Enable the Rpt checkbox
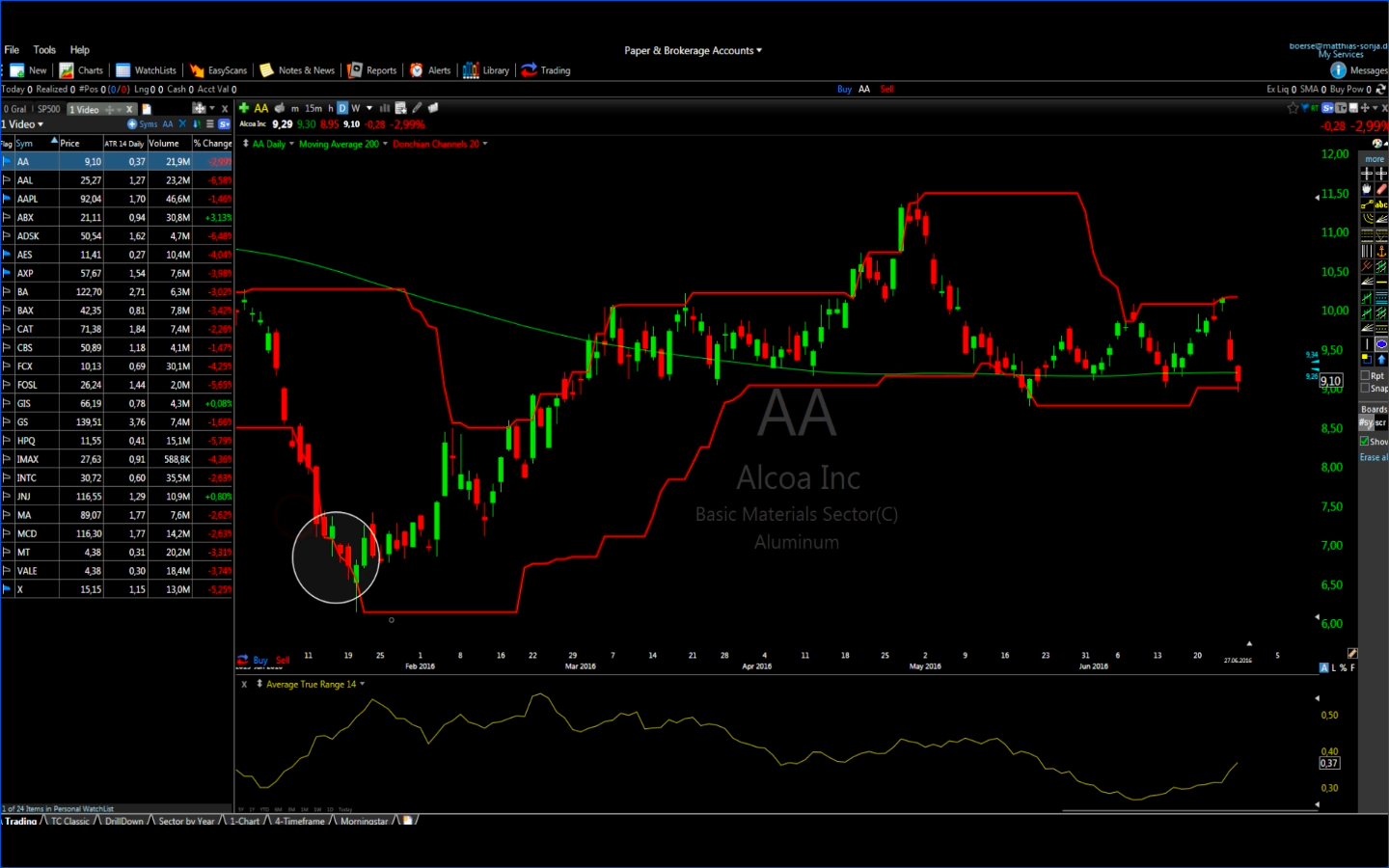The height and width of the screenshot is (868, 1389). pyautogui.click(x=1365, y=375)
